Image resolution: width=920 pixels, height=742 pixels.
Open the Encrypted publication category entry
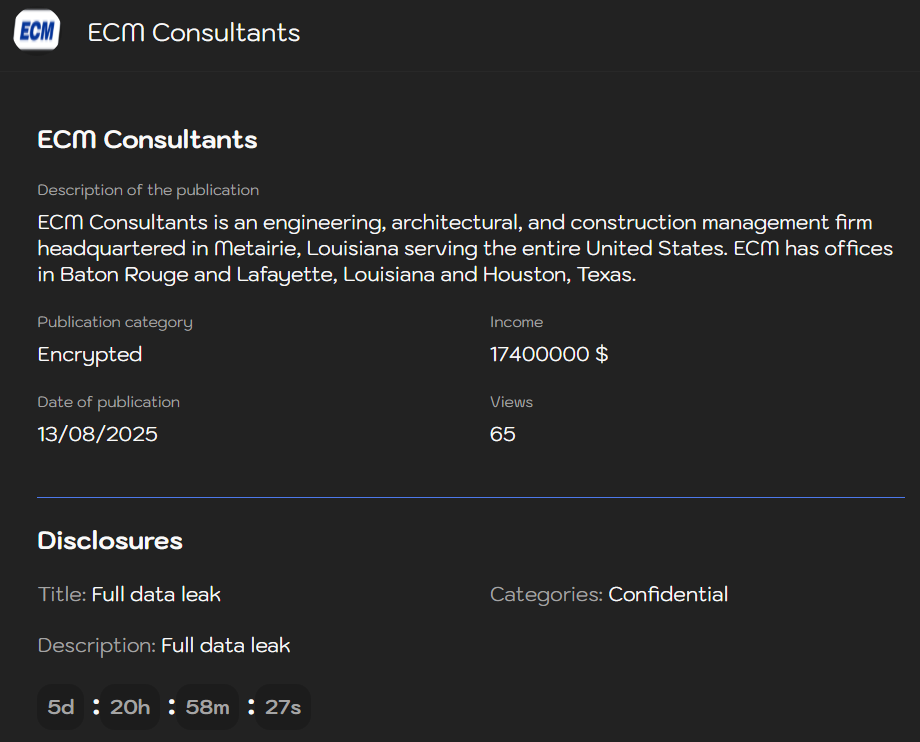point(89,354)
